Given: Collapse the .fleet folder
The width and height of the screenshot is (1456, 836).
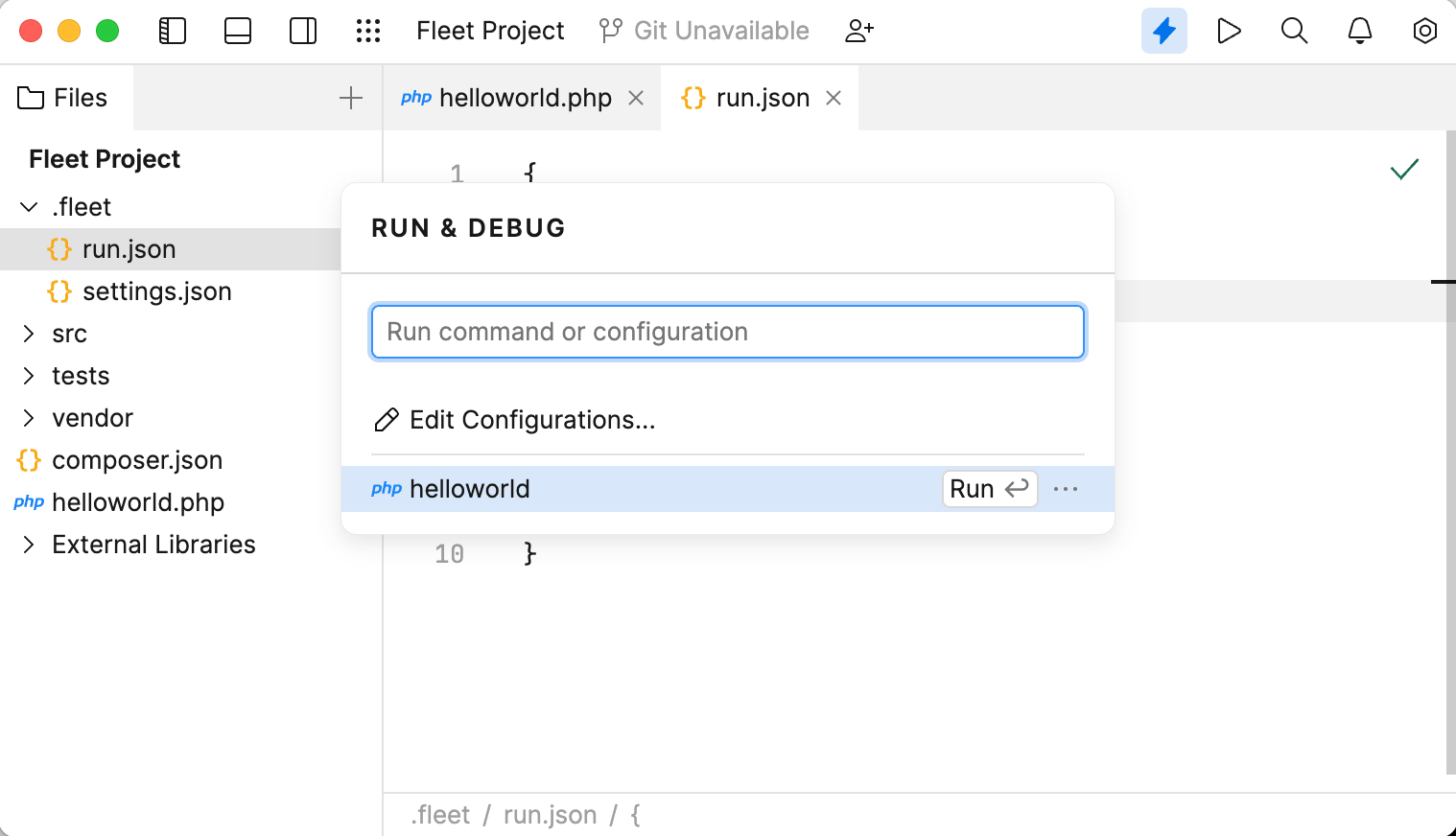Looking at the screenshot, I should coord(29,207).
